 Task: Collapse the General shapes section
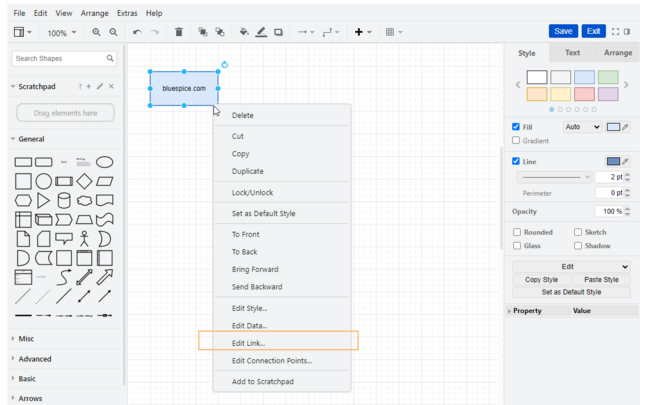pos(31,139)
